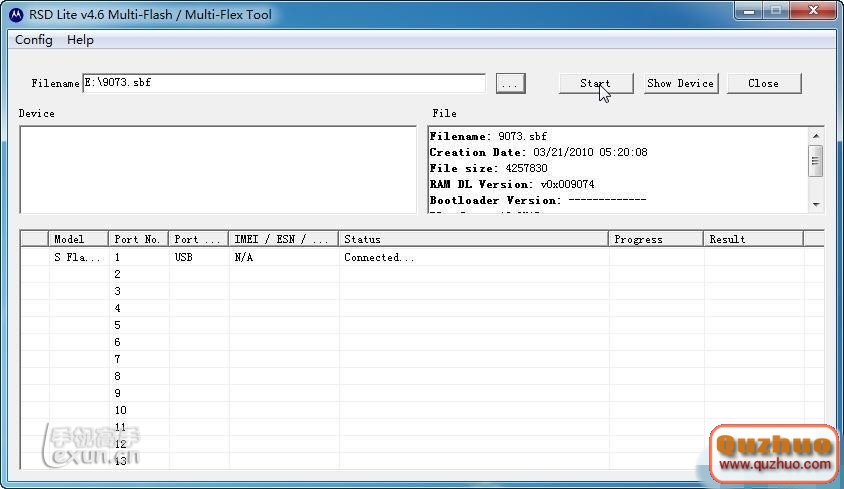
Task: Close the RSD Lite window via title bar X
Action: [813, 11]
